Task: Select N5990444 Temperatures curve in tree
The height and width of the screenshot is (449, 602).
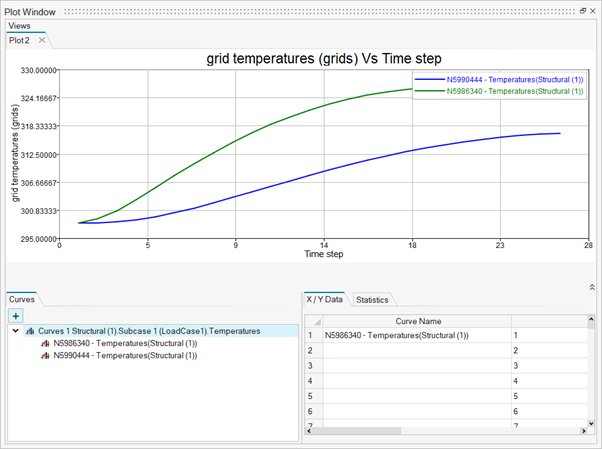Action: (x=124, y=355)
